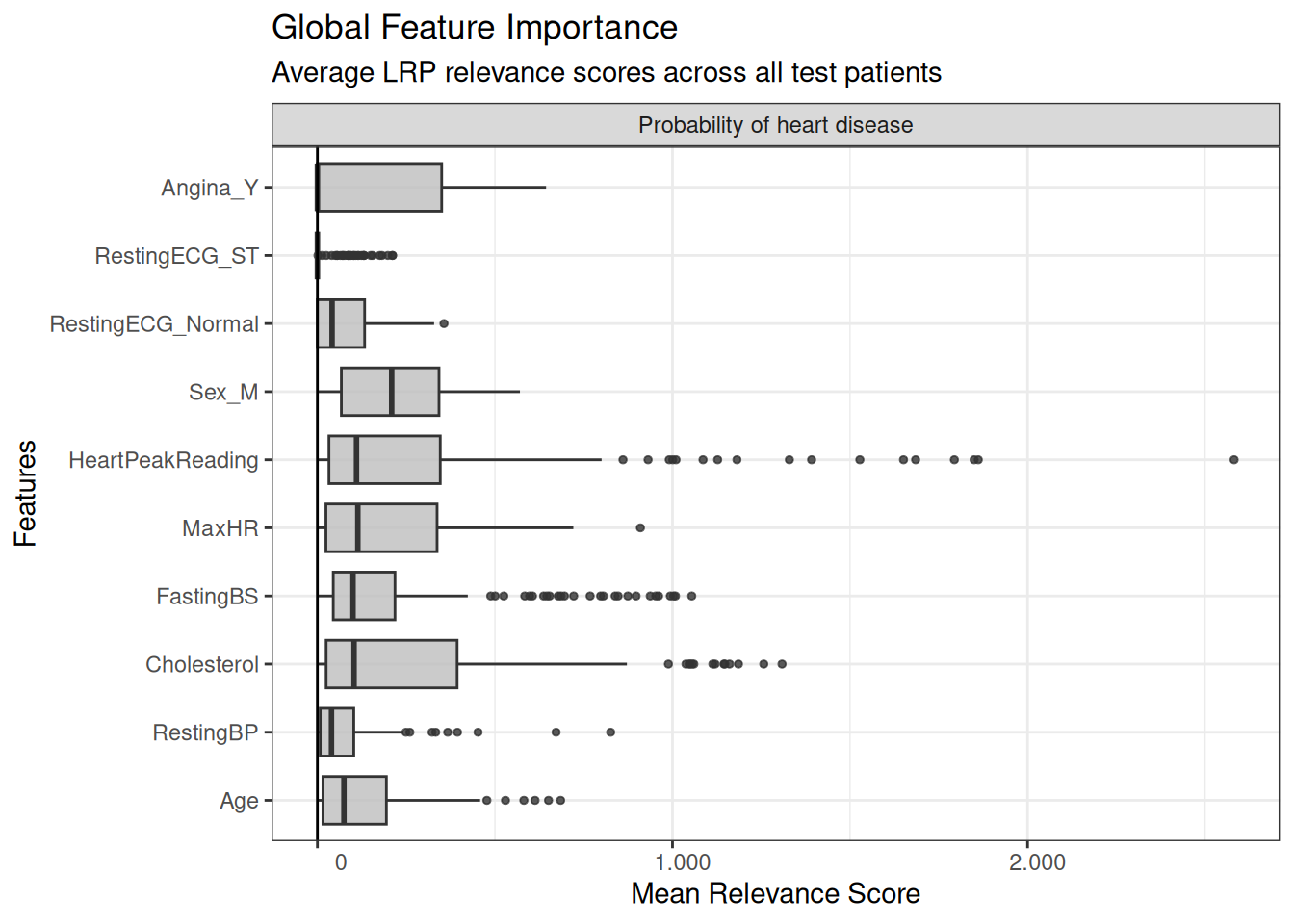The height and width of the screenshot is (924, 1294).
Task: Select the HeartPeakReading feature label
Action: pyautogui.click(x=163, y=460)
